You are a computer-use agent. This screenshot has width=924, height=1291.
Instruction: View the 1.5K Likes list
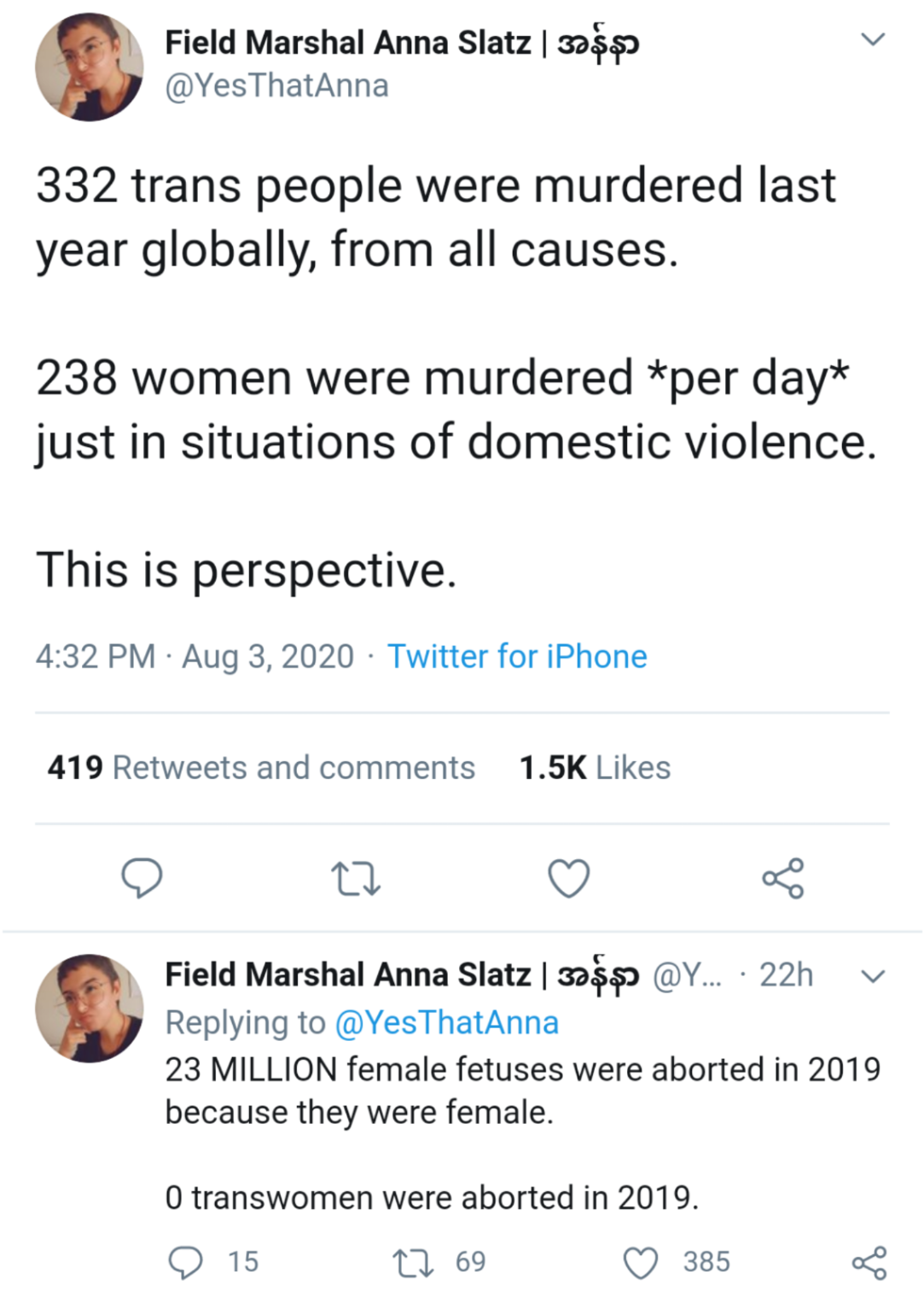pyautogui.click(x=595, y=767)
